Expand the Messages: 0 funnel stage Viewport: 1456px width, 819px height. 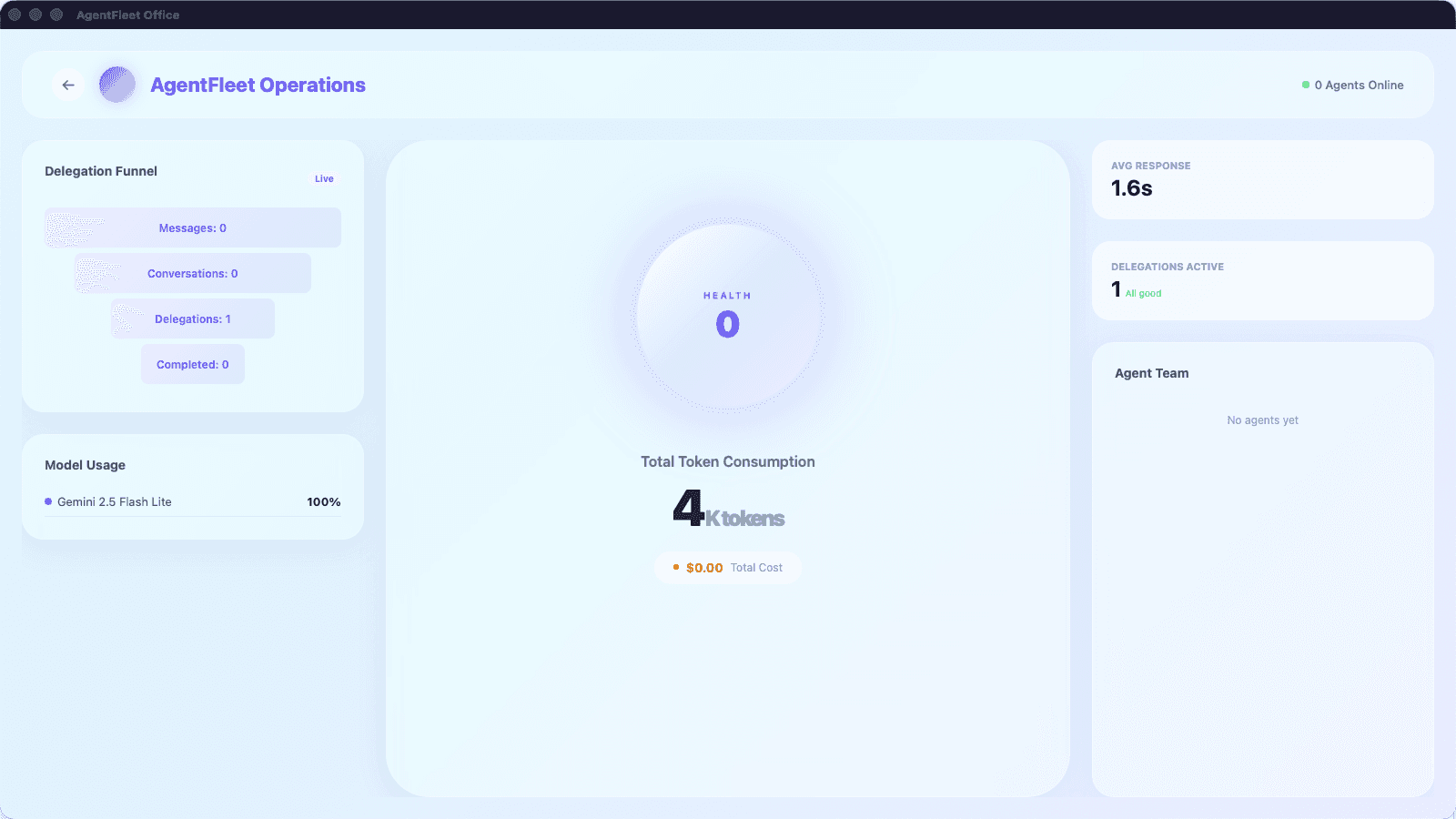(192, 227)
